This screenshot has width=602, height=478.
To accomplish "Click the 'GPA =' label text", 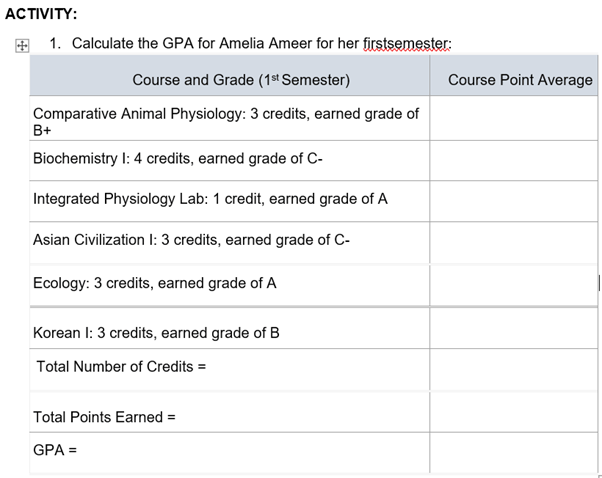I will pos(55,450).
